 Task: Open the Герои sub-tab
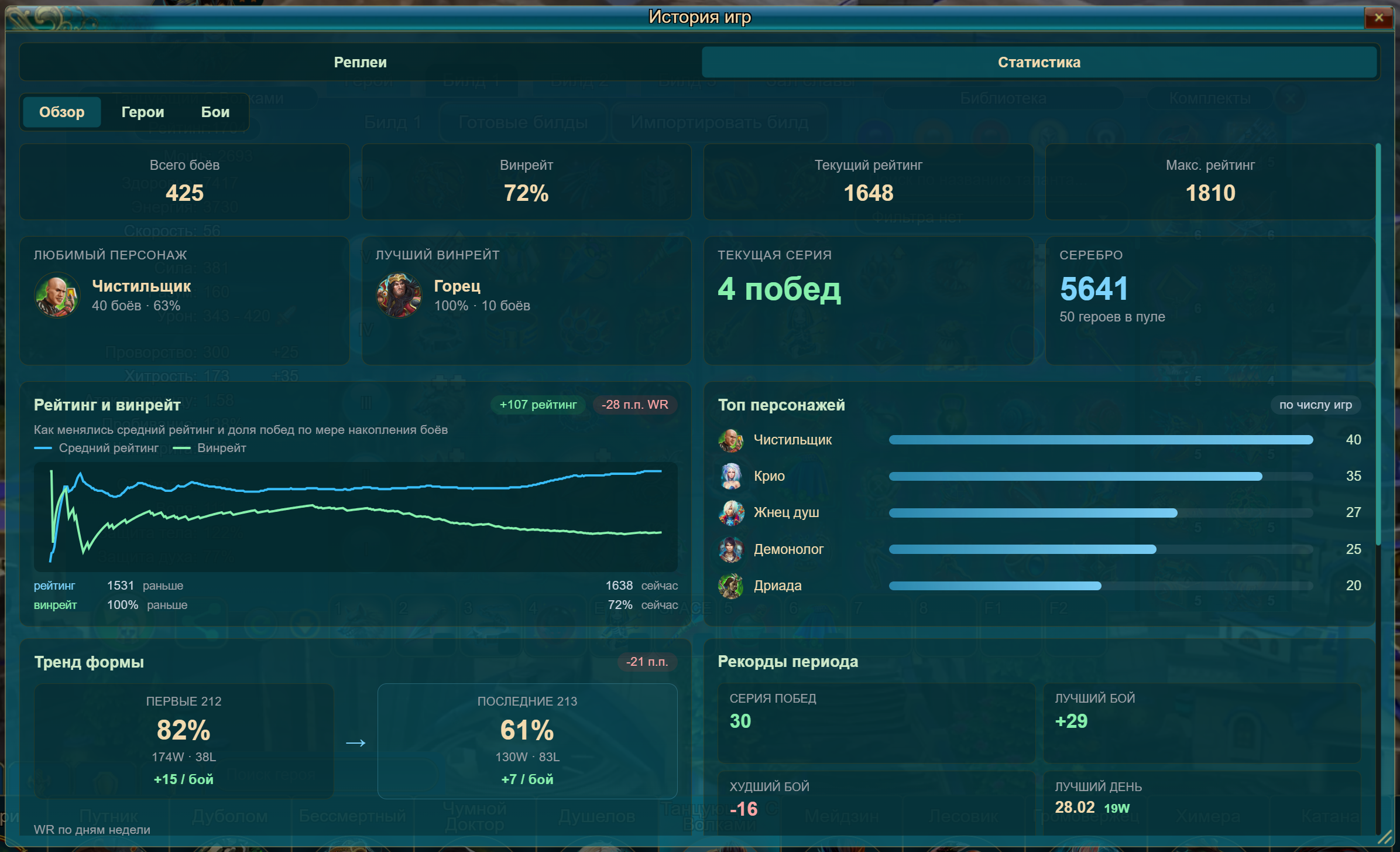tap(143, 112)
